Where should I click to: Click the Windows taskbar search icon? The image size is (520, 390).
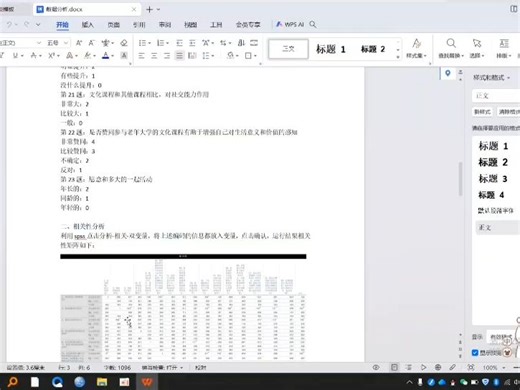point(13,382)
